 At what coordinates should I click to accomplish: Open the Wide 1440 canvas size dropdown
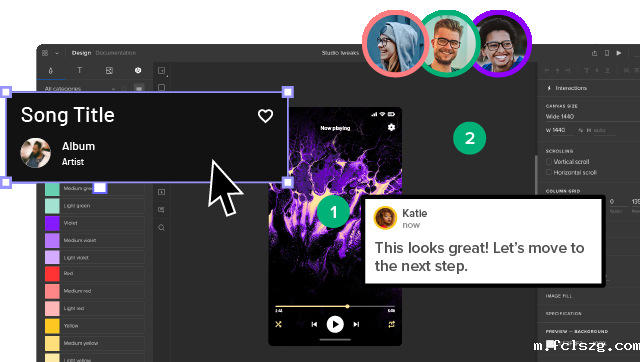tap(592, 117)
